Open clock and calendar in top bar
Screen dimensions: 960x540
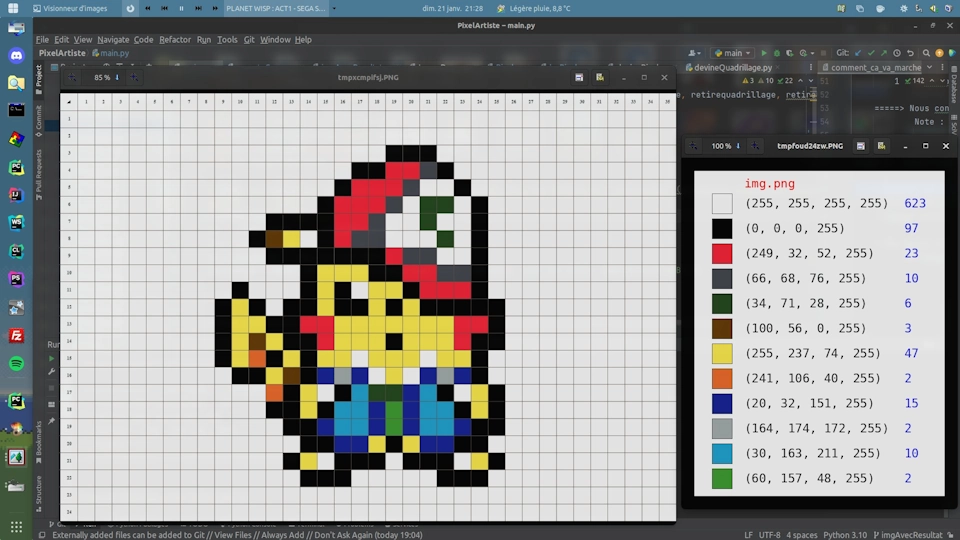coord(452,9)
